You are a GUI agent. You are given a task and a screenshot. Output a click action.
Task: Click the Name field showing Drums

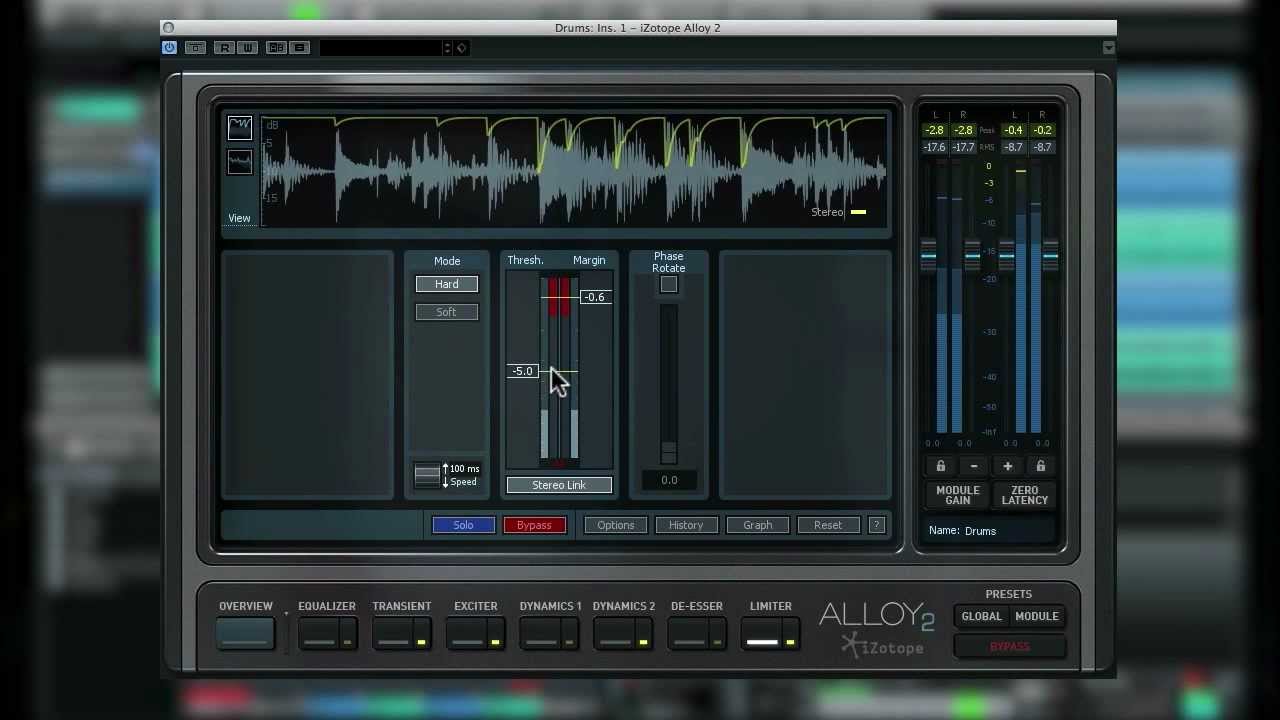point(991,531)
